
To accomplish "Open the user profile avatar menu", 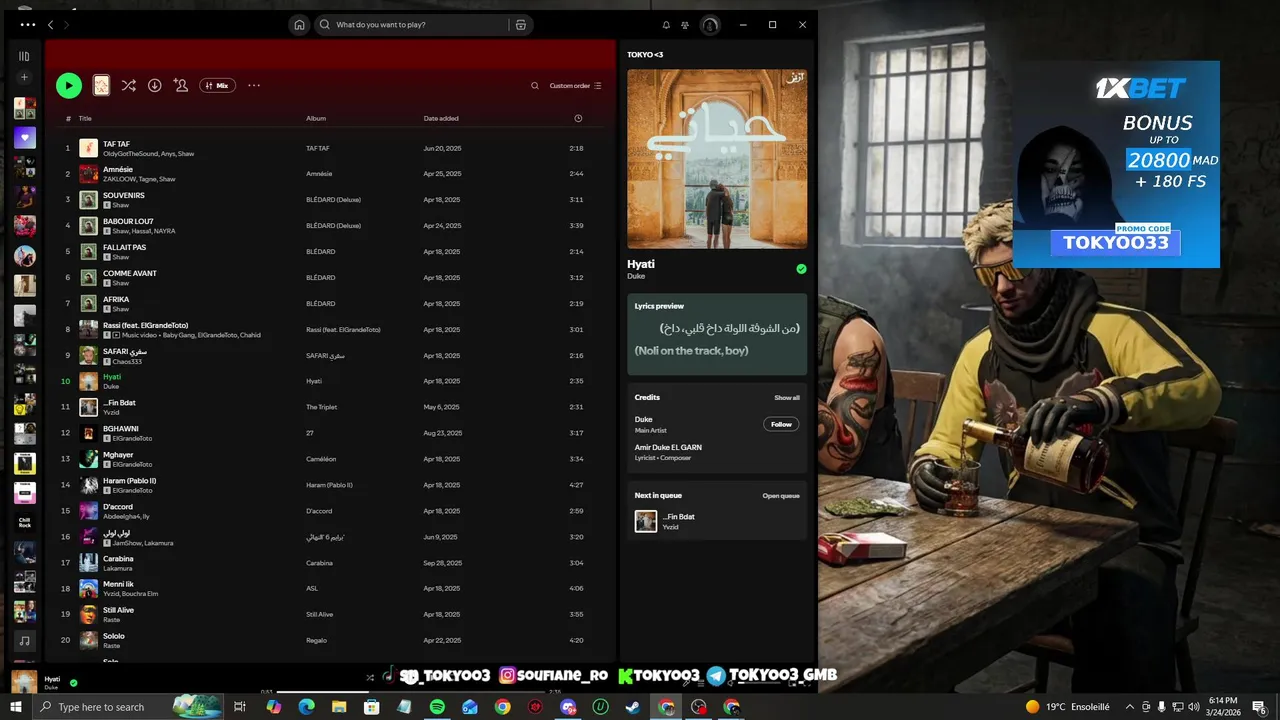I will tap(710, 25).
